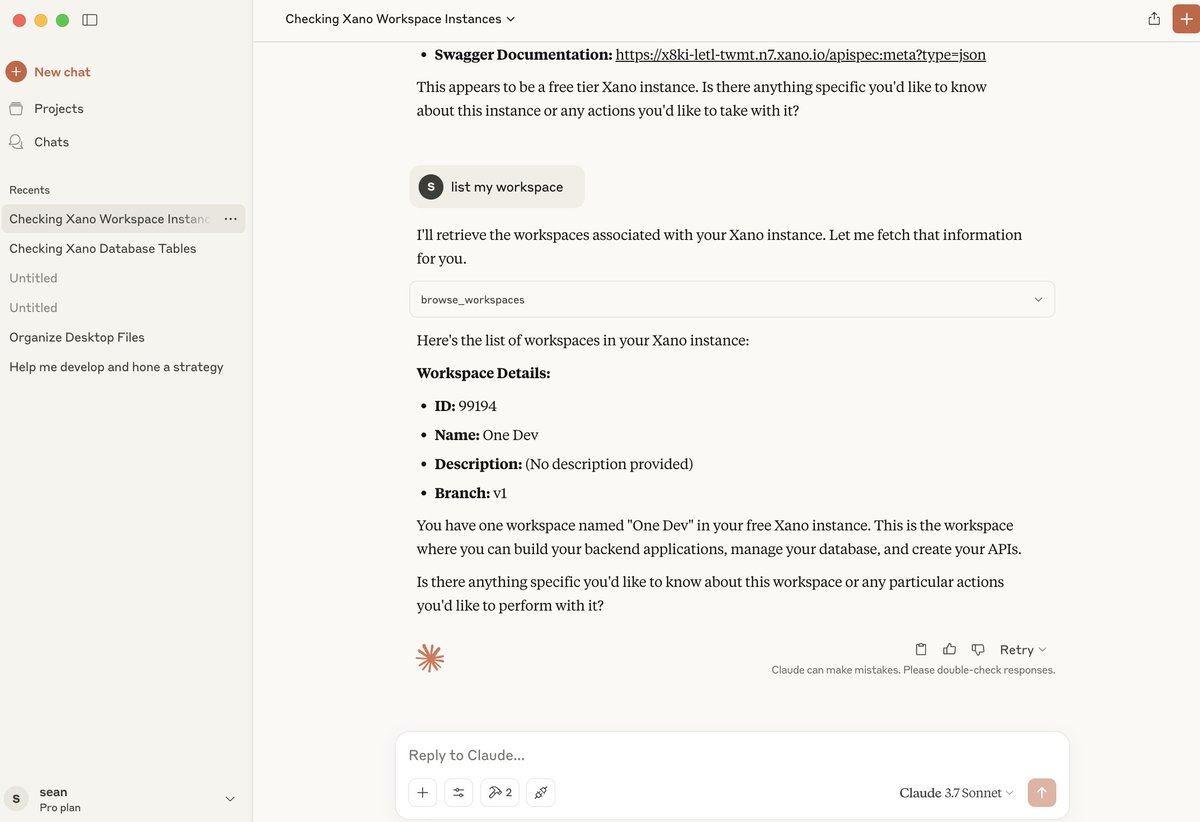Copy the response with the clipboard icon
Image resolution: width=1200 pixels, height=822 pixels.
click(922, 649)
